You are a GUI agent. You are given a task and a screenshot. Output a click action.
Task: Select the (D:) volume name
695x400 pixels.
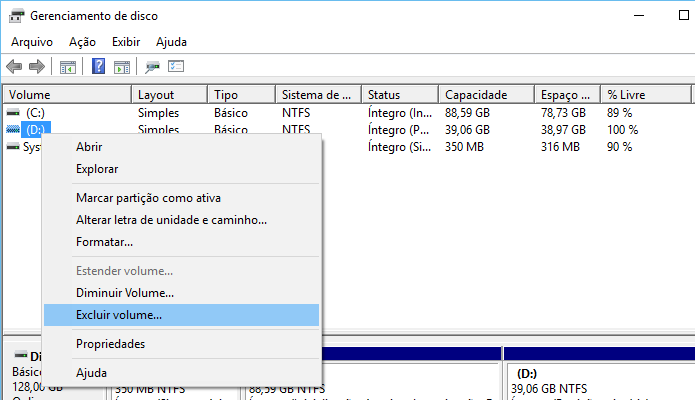(35, 130)
